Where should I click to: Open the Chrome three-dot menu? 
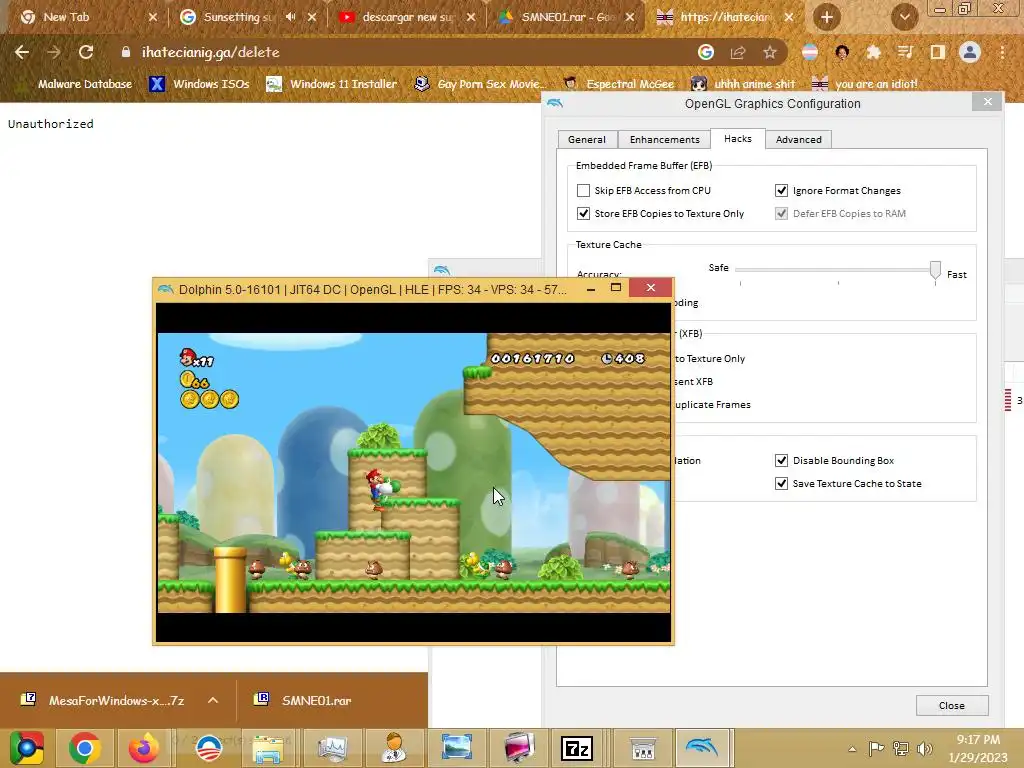click(1002, 52)
